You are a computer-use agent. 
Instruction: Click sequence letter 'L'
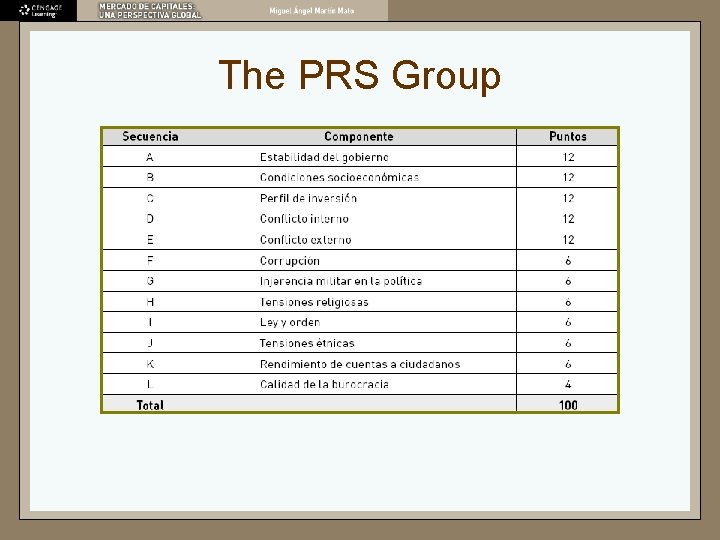tap(150, 384)
